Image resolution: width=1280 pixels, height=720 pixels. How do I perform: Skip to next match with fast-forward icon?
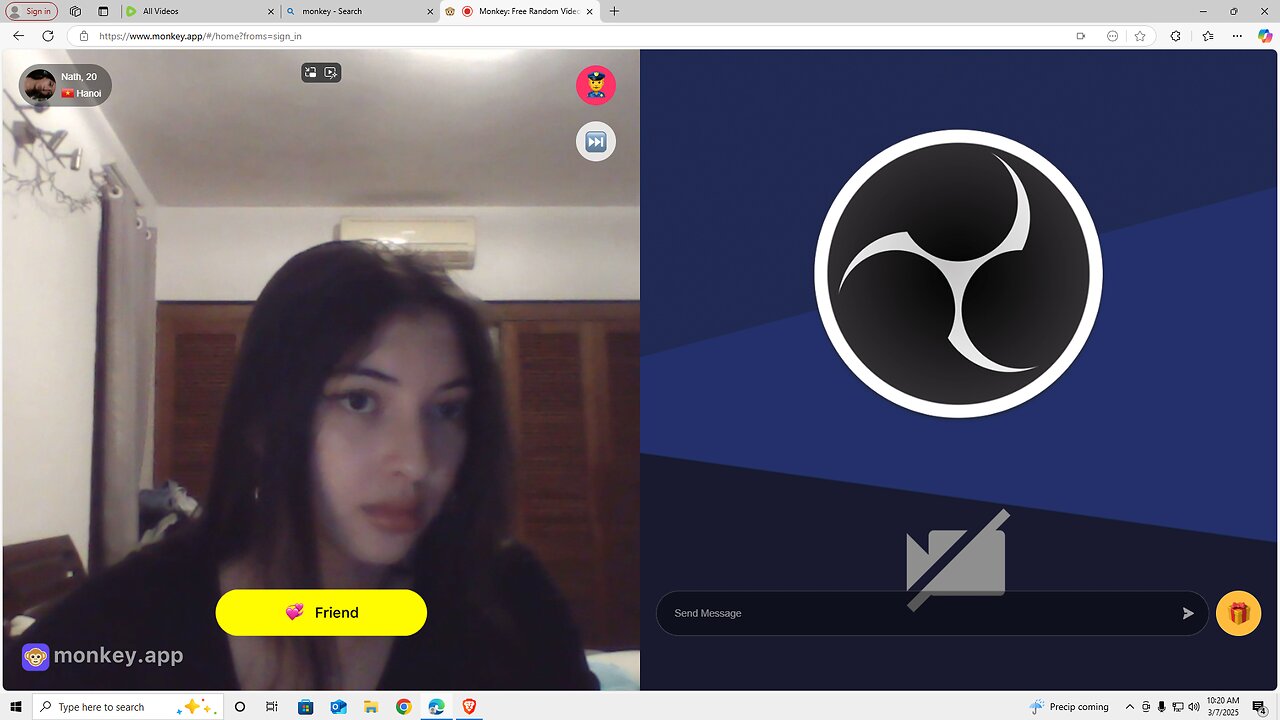coord(595,141)
